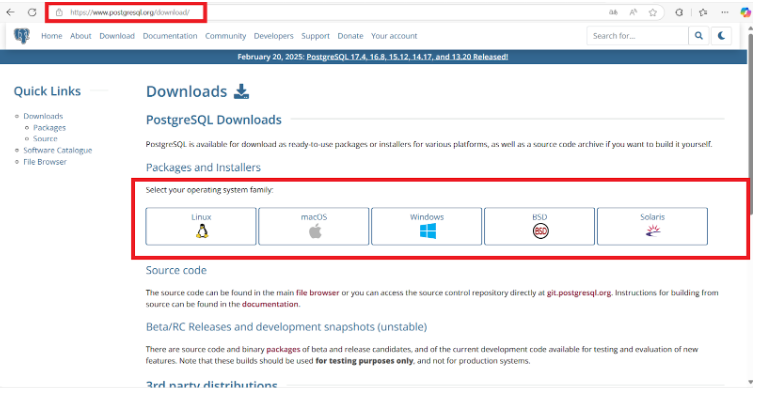The width and height of the screenshot is (767, 405).
Task: Select the Linux operating system tile
Action: (201, 226)
